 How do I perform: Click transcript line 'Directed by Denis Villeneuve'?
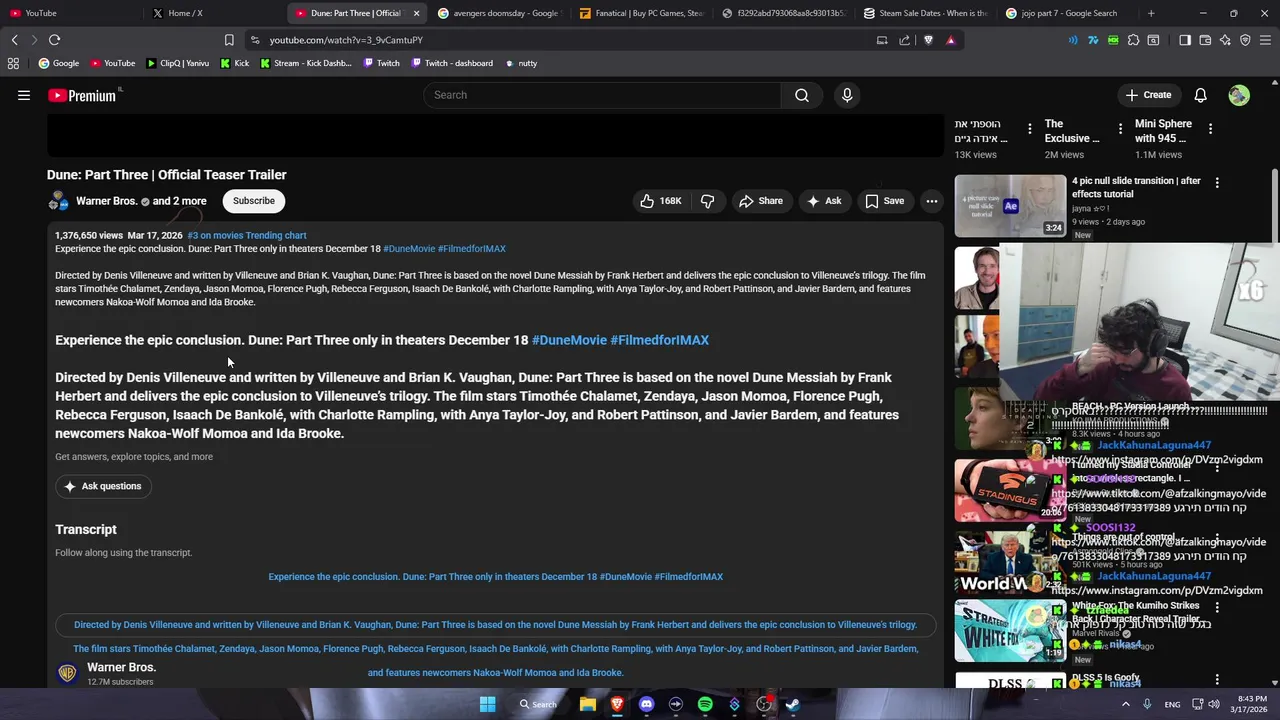point(496,625)
